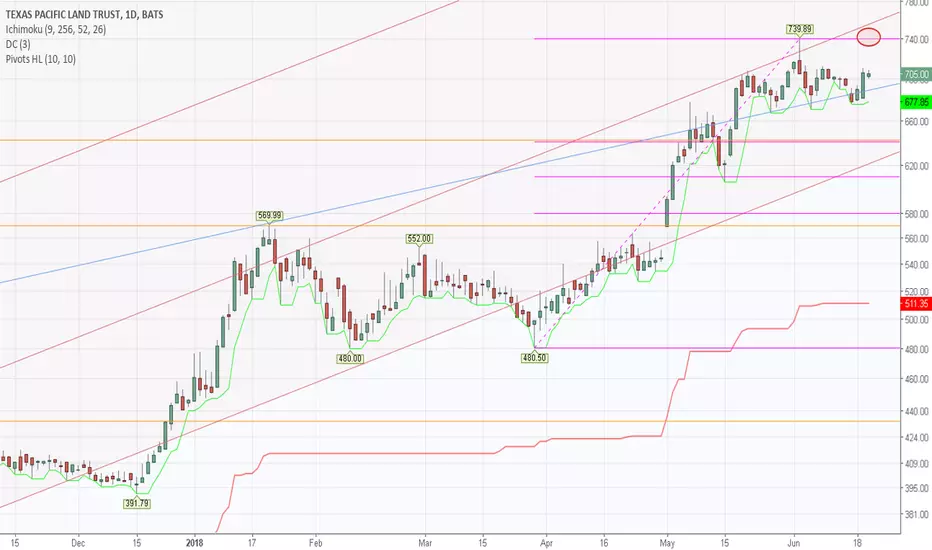Click the red 511.35 price tag
Screen dimensions: 932x550
[915, 304]
